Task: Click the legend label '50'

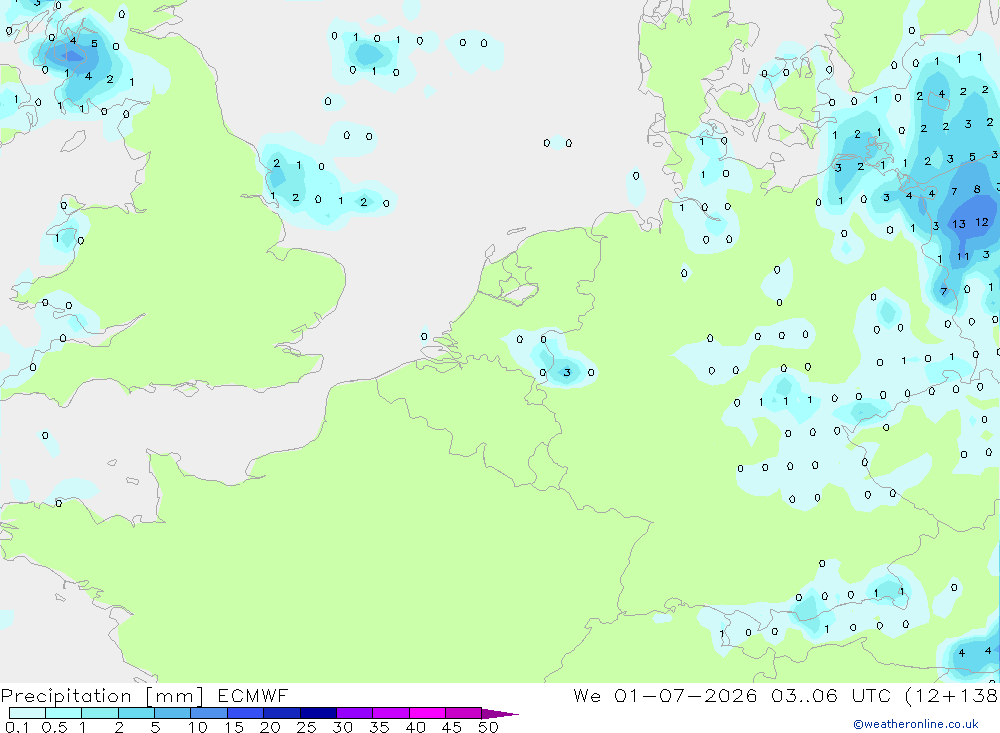Action: click(x=489, y=727)
